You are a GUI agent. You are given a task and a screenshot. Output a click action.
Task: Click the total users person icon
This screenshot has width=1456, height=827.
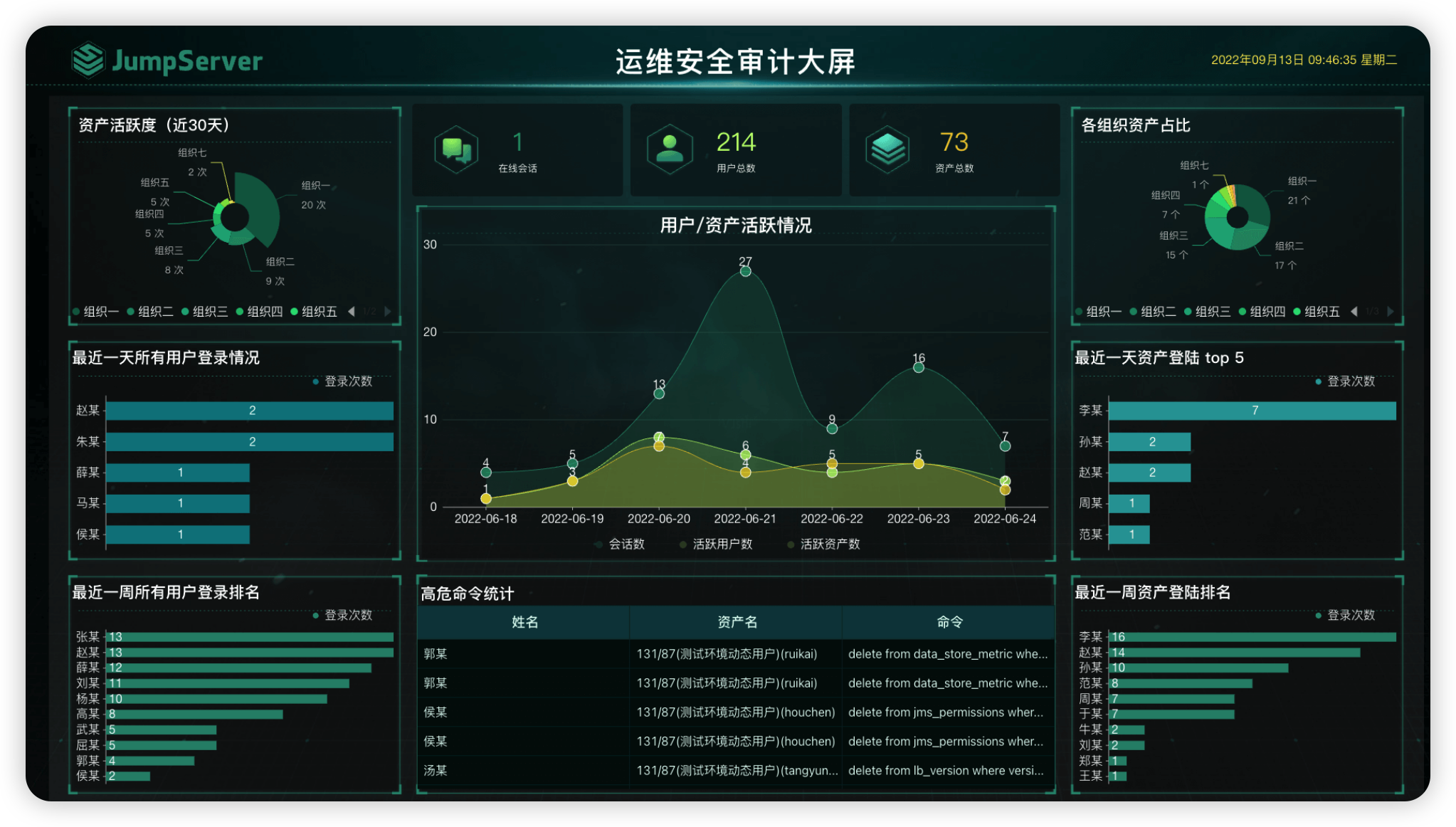670,149
